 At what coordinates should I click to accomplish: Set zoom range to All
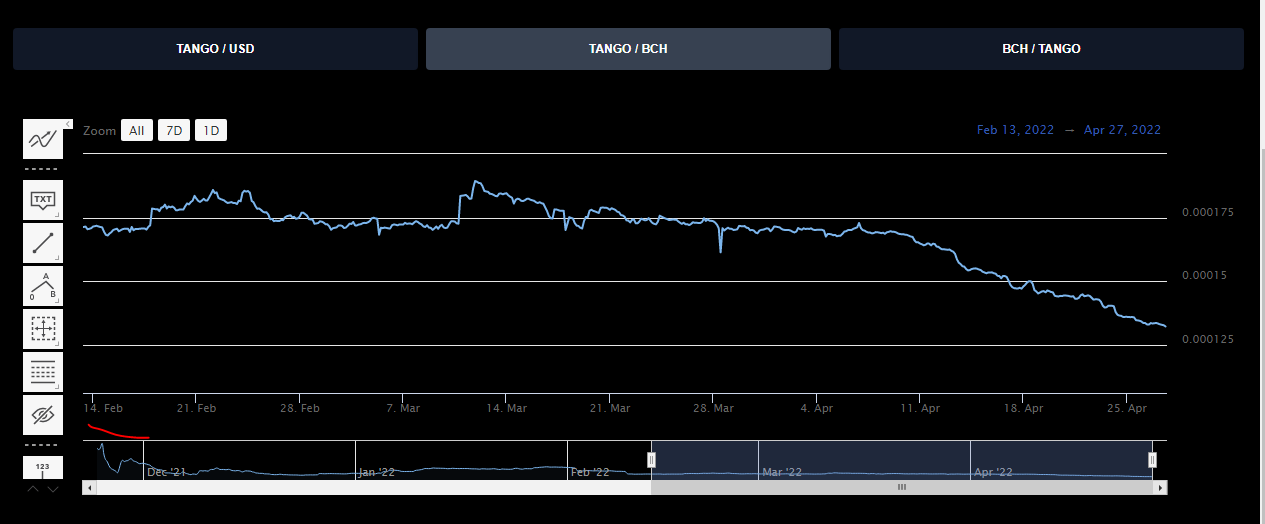coord(137,130)
